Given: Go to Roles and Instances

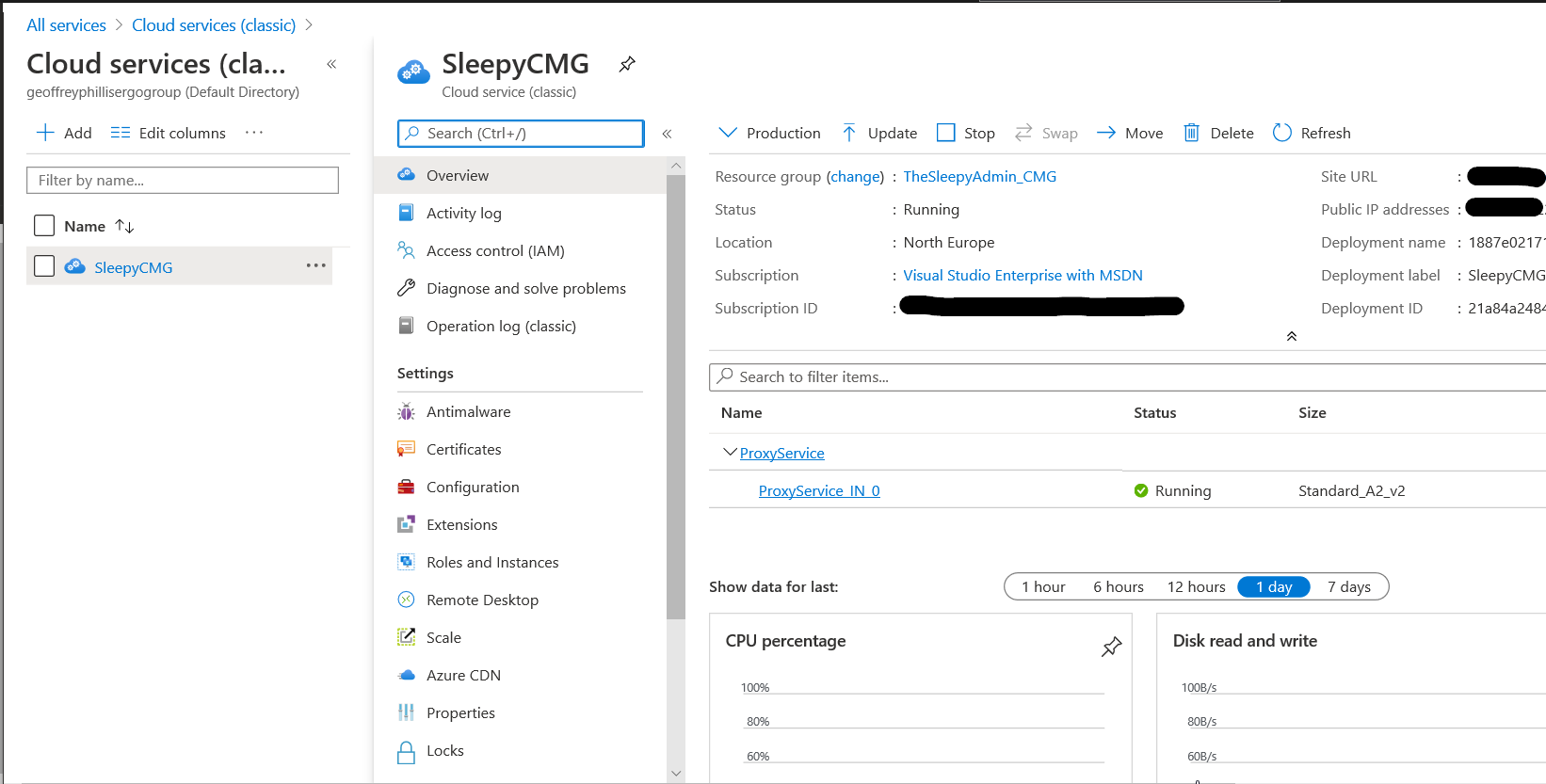Looking at the screenshot, I should [491, 562].
